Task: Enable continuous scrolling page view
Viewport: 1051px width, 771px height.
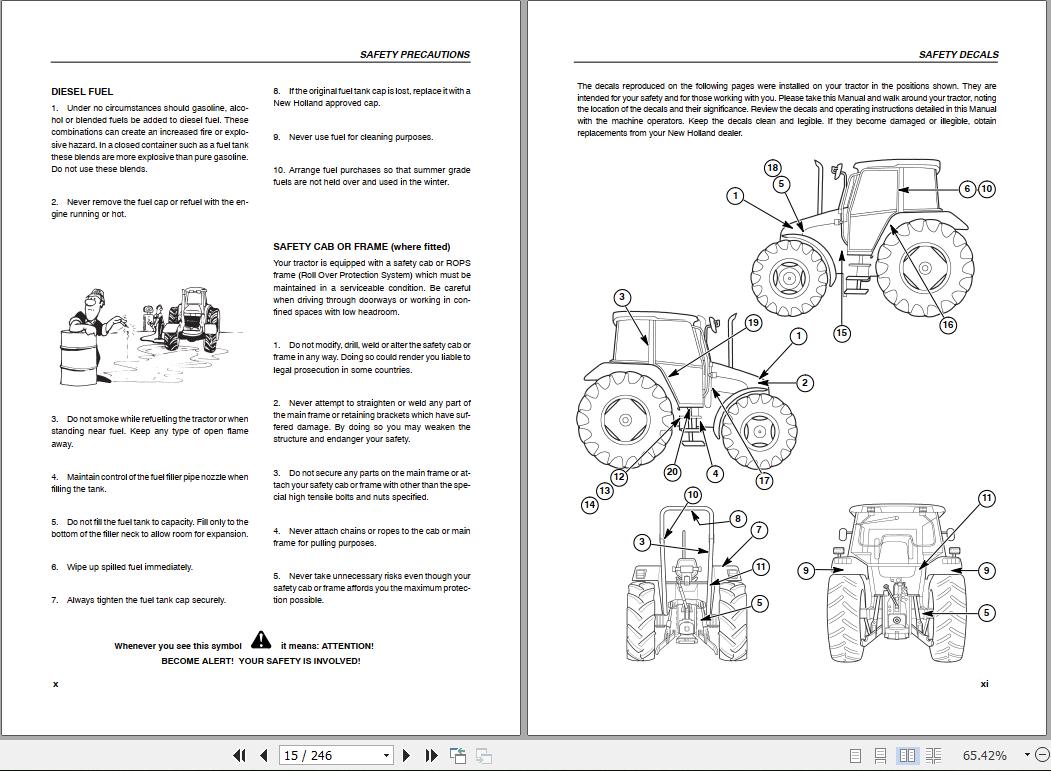Action: coord(879,755)
